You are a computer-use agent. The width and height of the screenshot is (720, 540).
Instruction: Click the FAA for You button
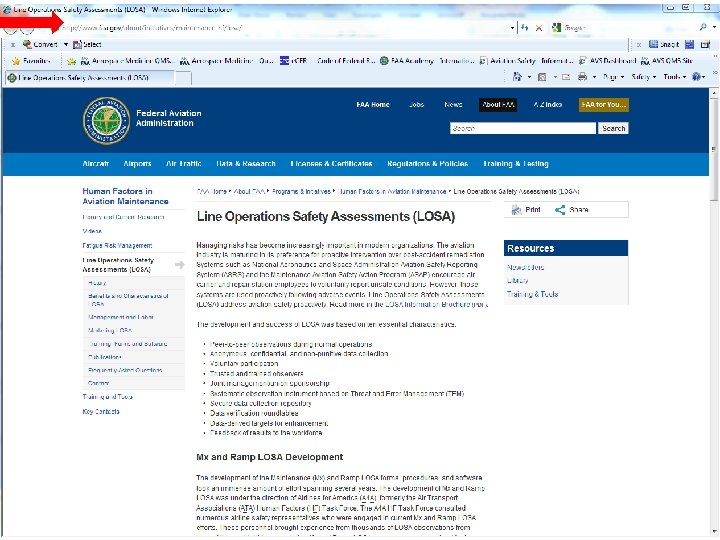pyautogui.click(x=604, y=105)
